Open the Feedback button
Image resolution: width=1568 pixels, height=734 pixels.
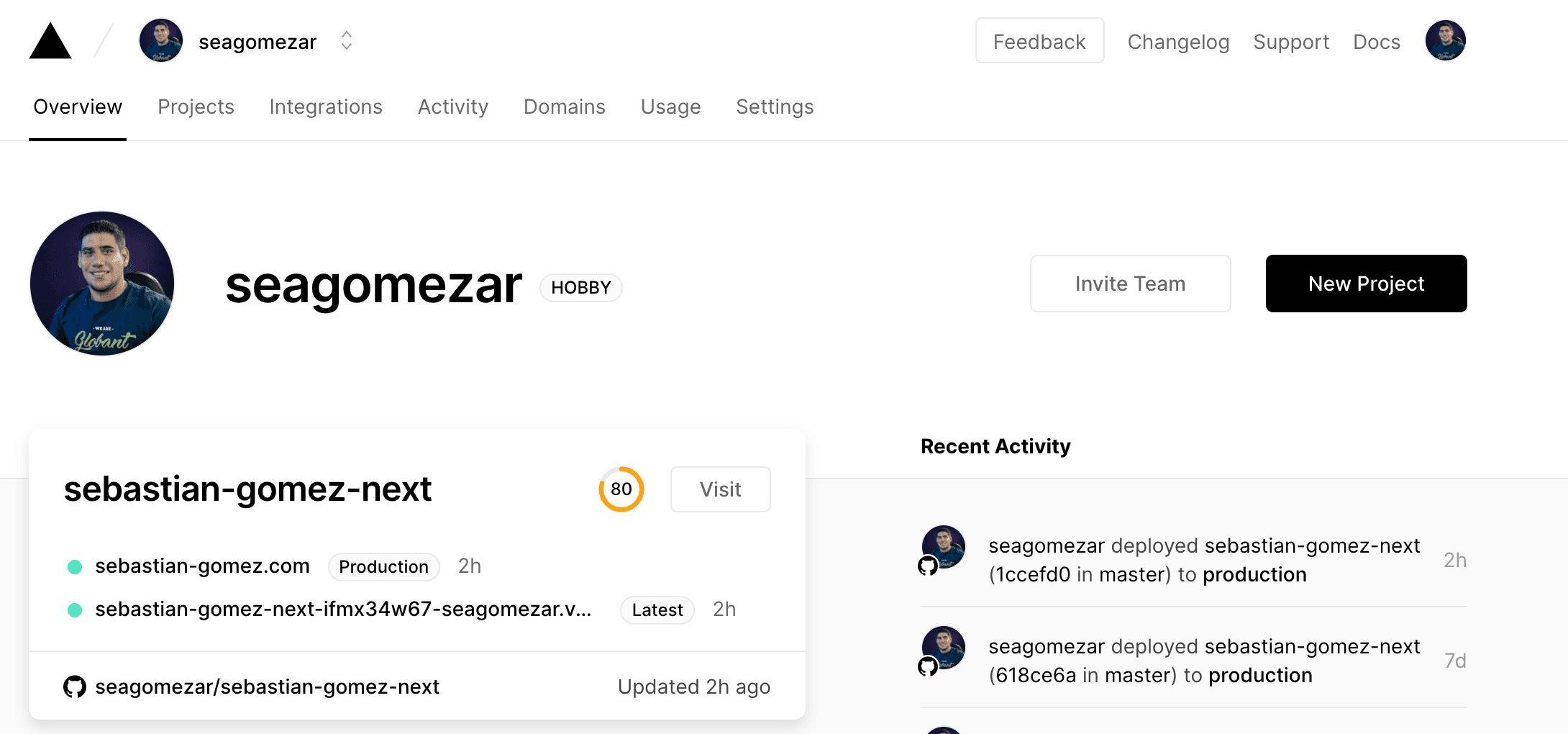(1039, 41)
